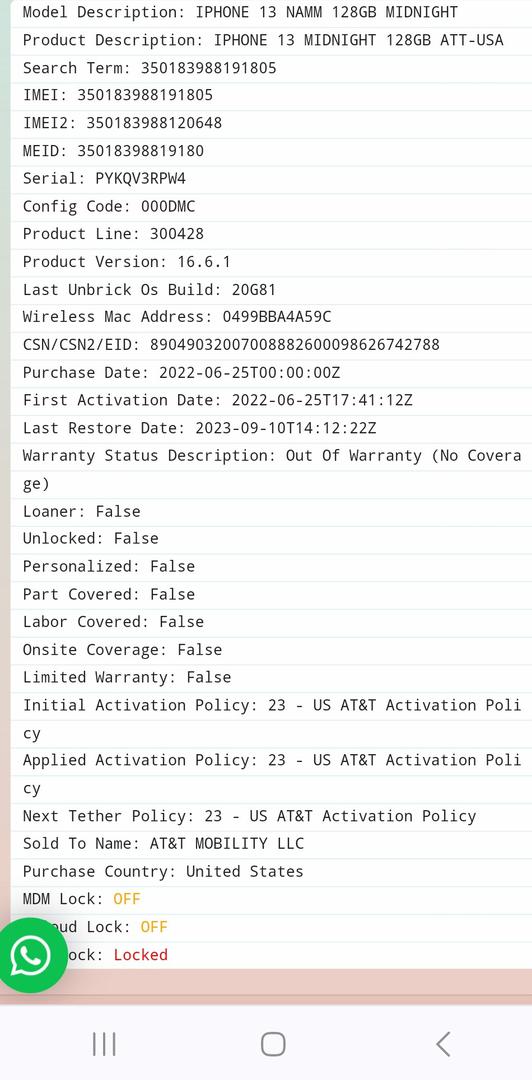This screenshot has width=532, height=1080.
Task: Select the Unlocked: False row
Action: (x=272, y=539)
